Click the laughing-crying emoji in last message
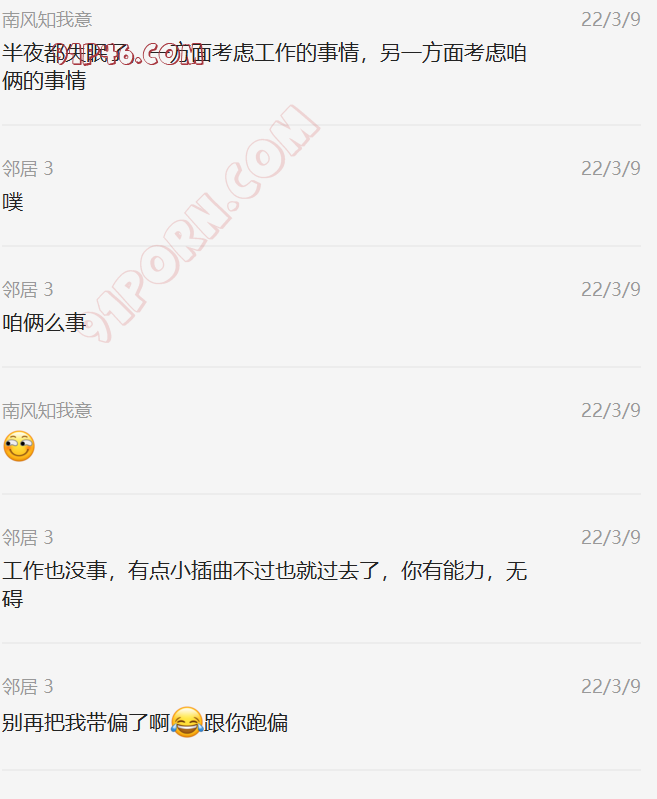 (187, 722)
